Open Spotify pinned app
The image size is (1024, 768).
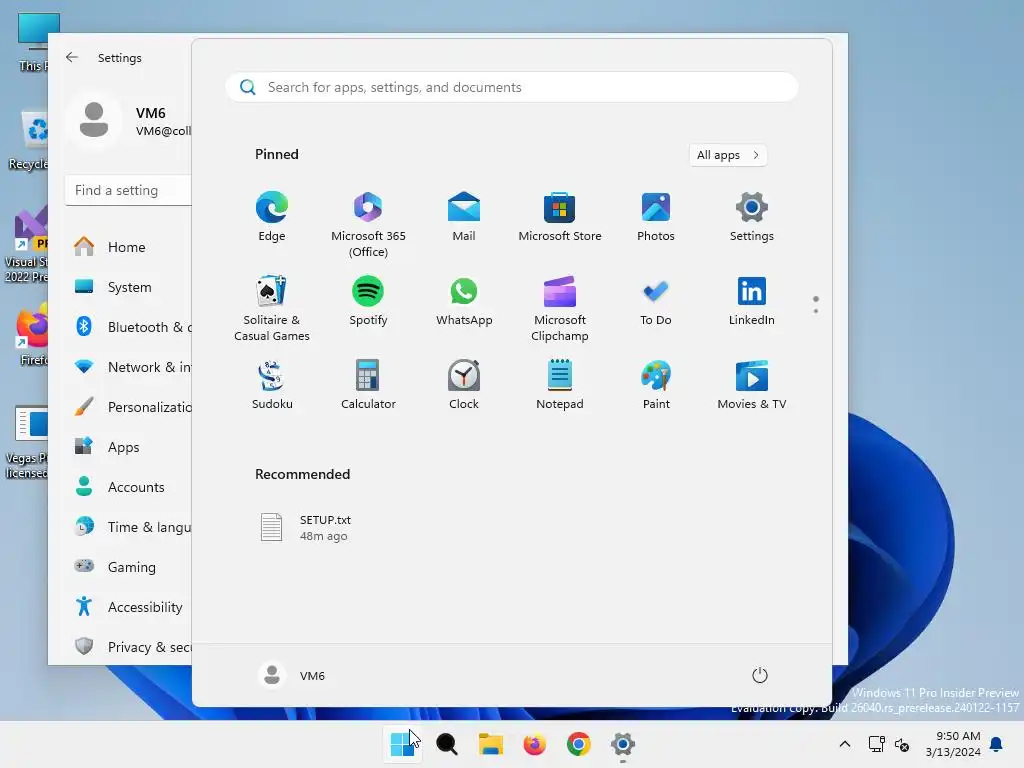pyautogui.click(x=368, y=301)
